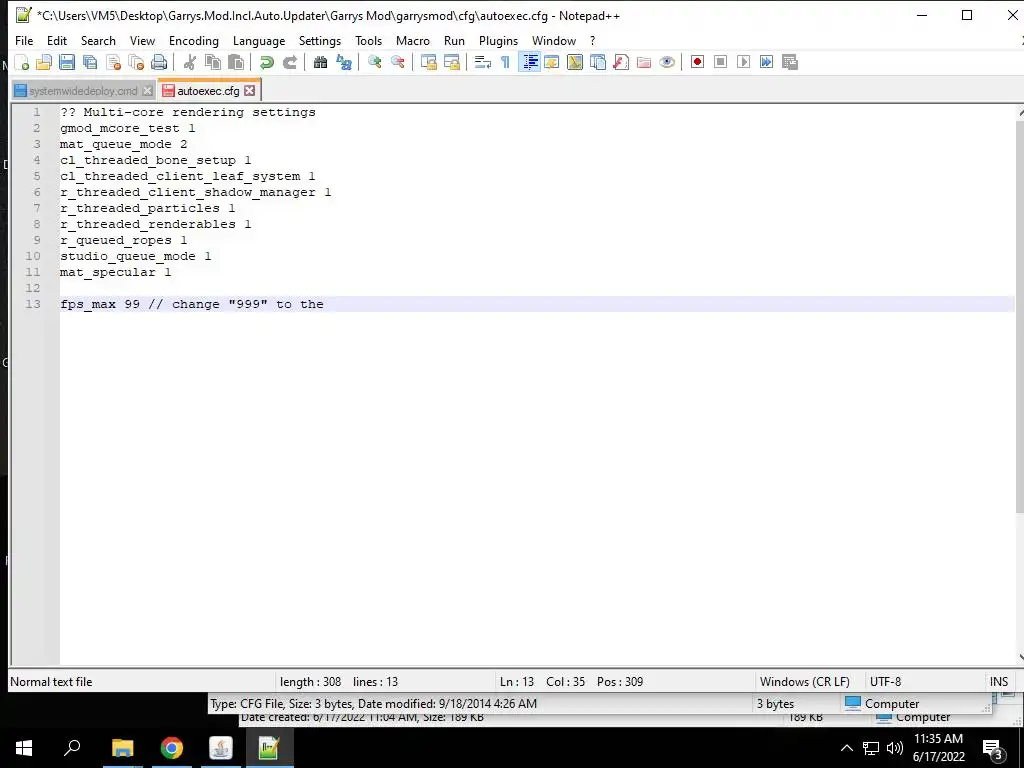The width and height of the screenshot is (1024, 768).
Task: Save the current file with the floppy icon
Action: (x=67, y=62)
